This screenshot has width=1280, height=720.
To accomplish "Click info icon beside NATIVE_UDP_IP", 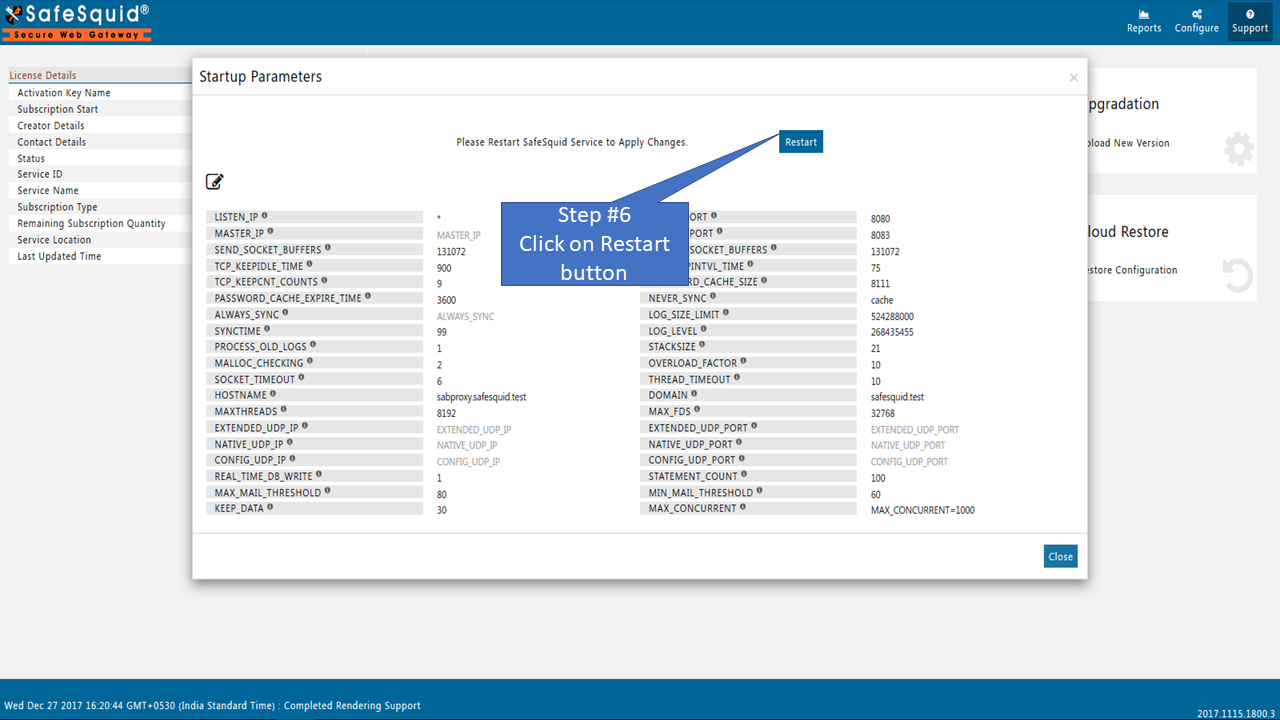I will pyautogui.click(x=290, y=443).
